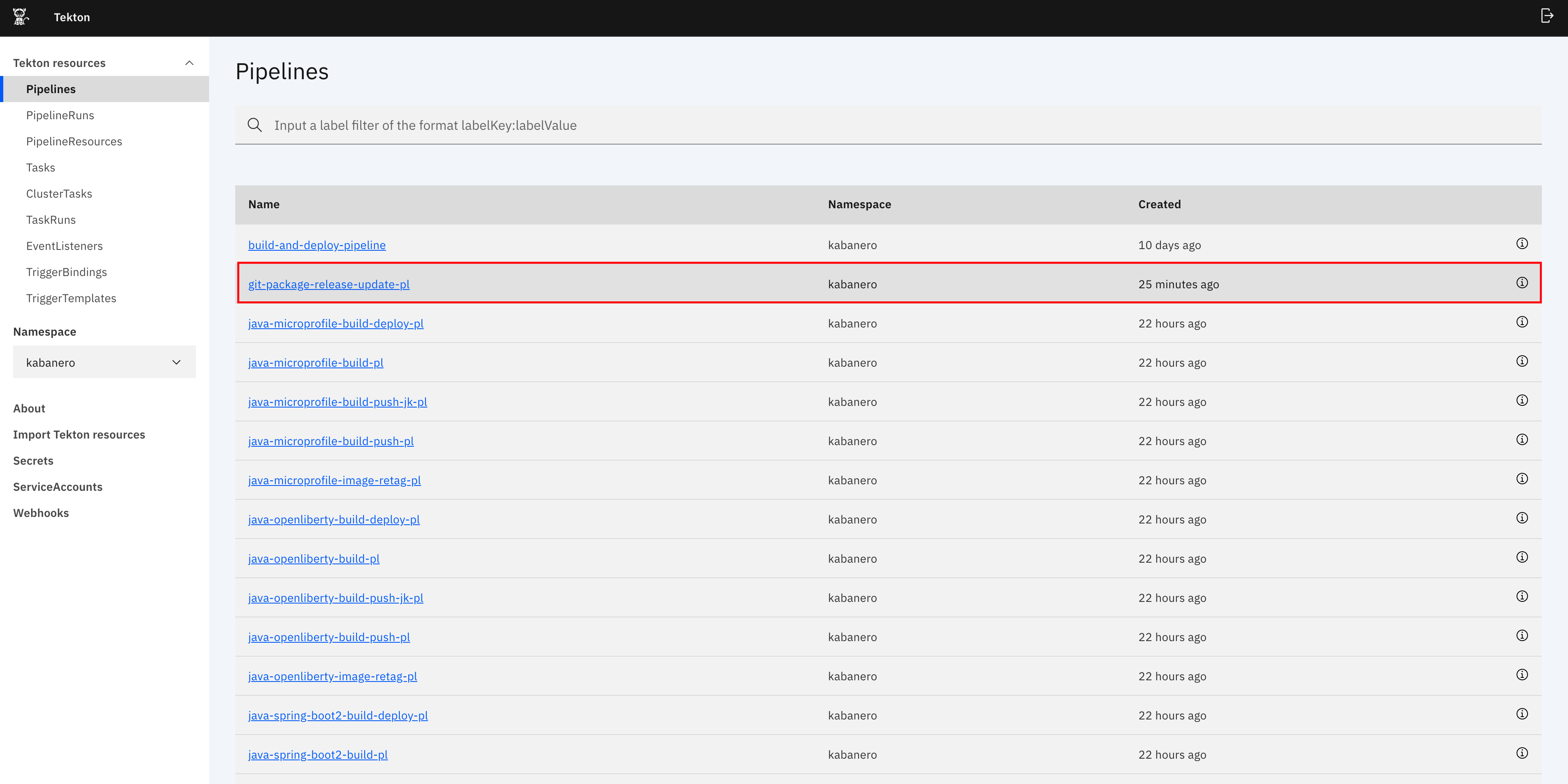Go to PipelineRuns in sidebar

(x=60, y=115)
